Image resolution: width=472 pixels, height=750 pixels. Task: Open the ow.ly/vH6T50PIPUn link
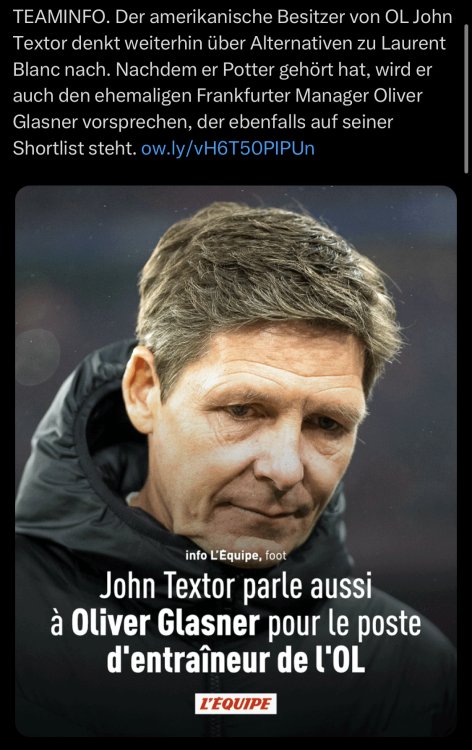point(228,149)
